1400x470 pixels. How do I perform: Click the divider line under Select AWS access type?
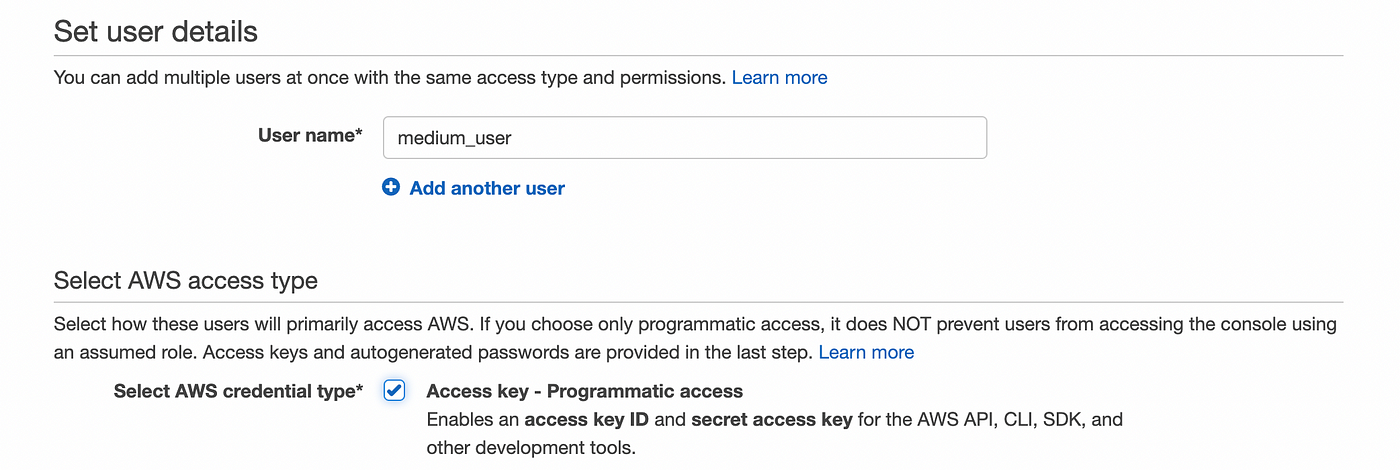[x=698, y=302]
